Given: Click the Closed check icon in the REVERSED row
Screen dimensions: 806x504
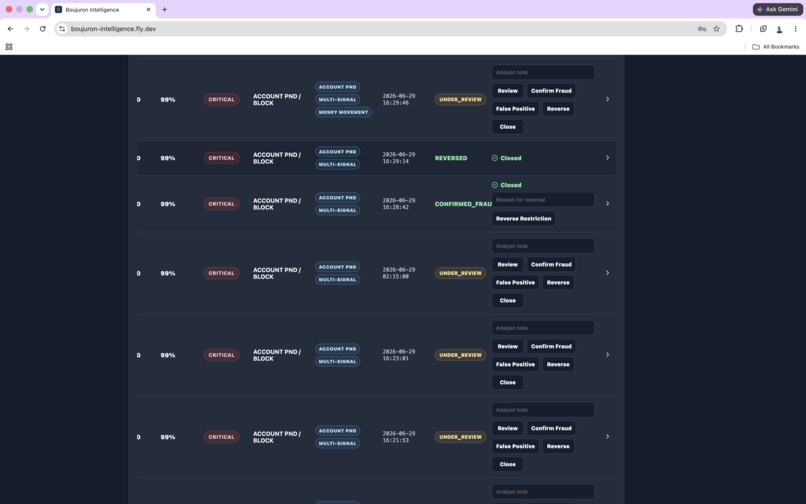Looking at the screenshot, I should click(494, 158).
